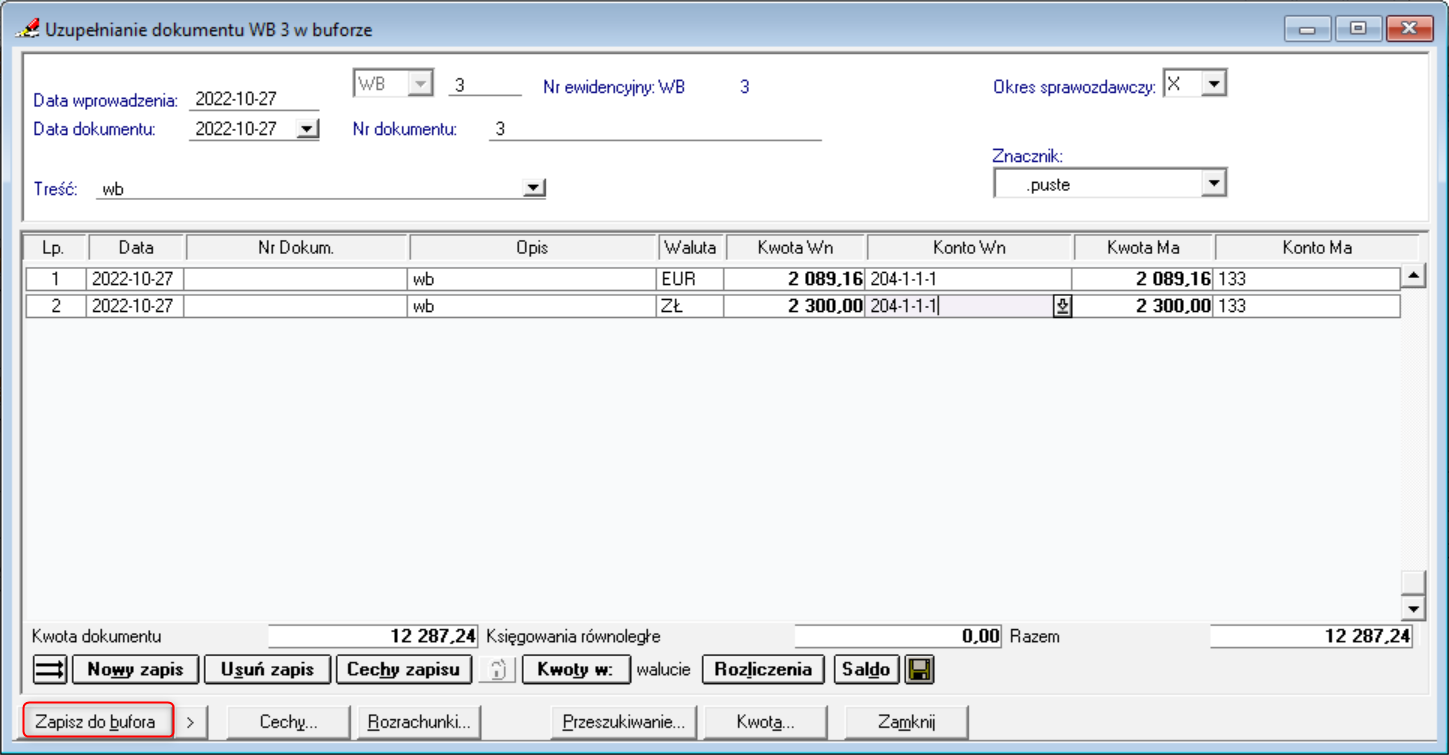
Task: Click Konto Ma 133 in row 2
Action: pyautogui.click(x=1306, y=307)
